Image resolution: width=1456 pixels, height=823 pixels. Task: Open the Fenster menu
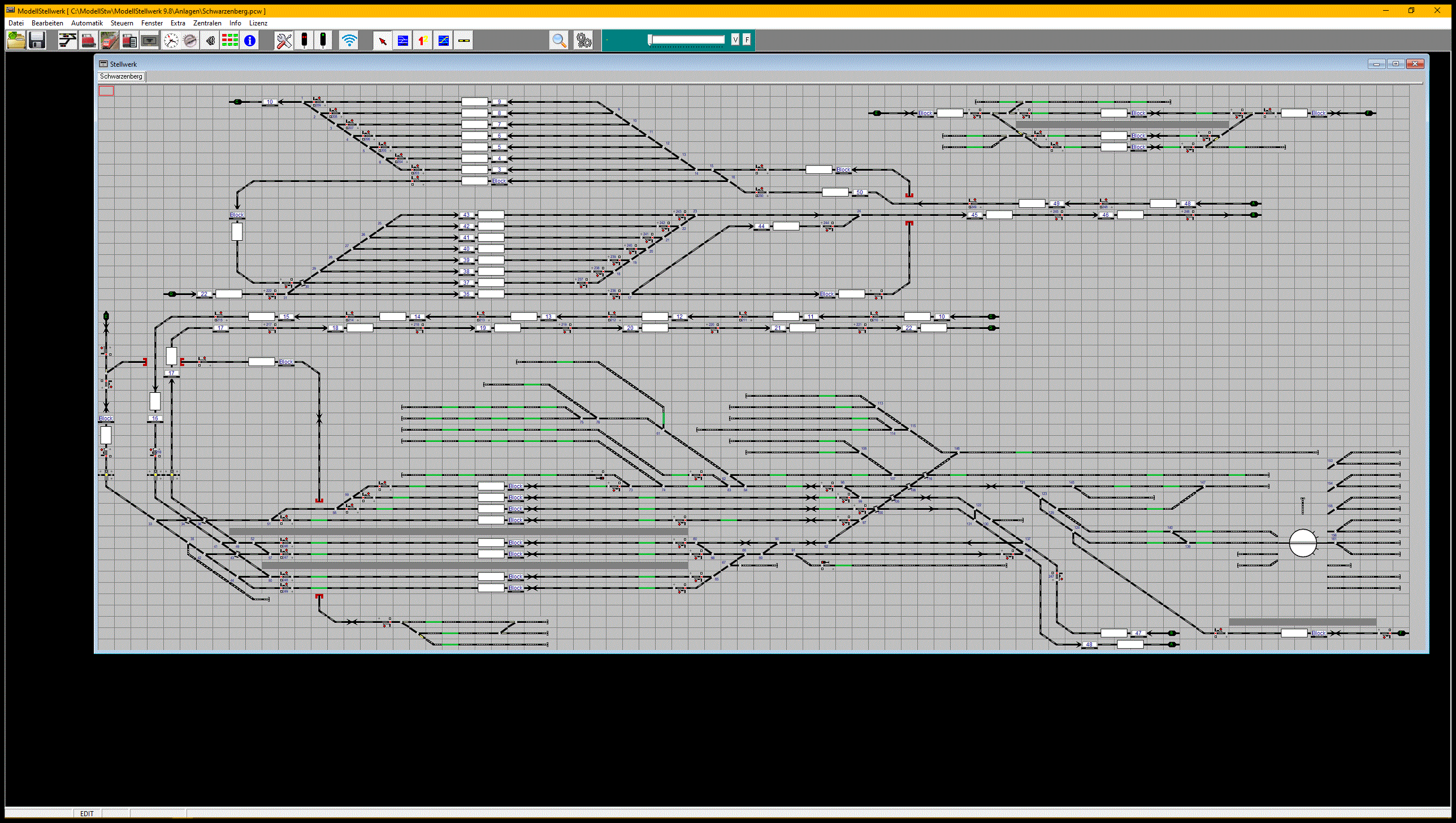click(152, 23)
